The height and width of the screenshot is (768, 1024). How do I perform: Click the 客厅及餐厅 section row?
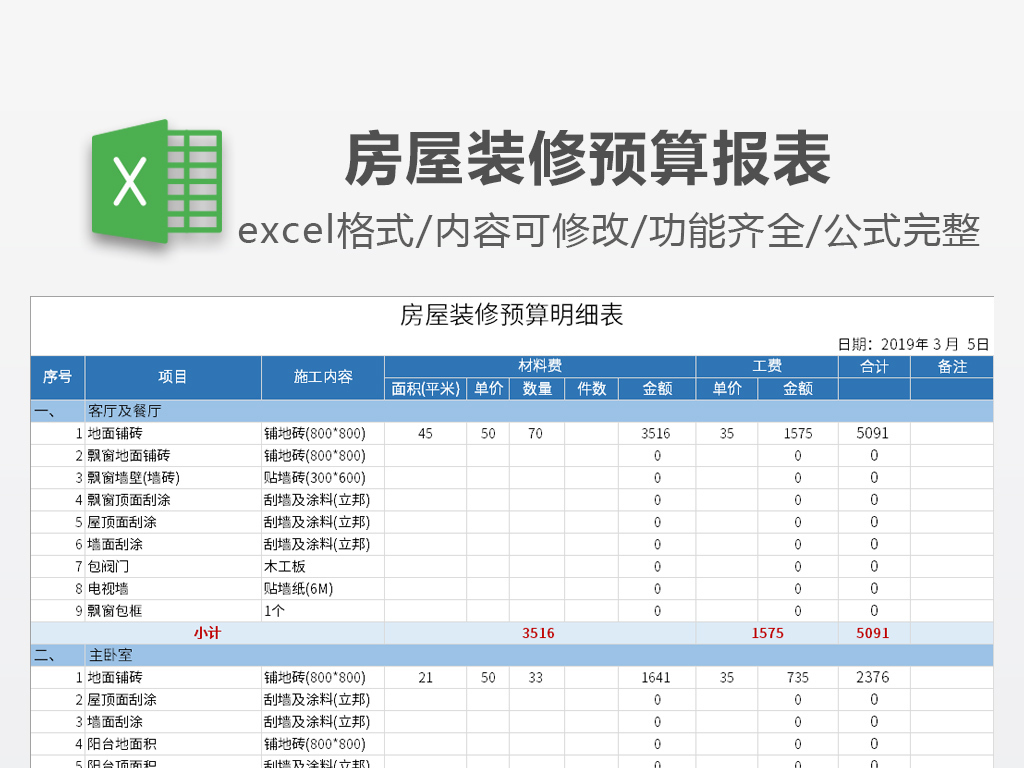[x=125, y=411]
